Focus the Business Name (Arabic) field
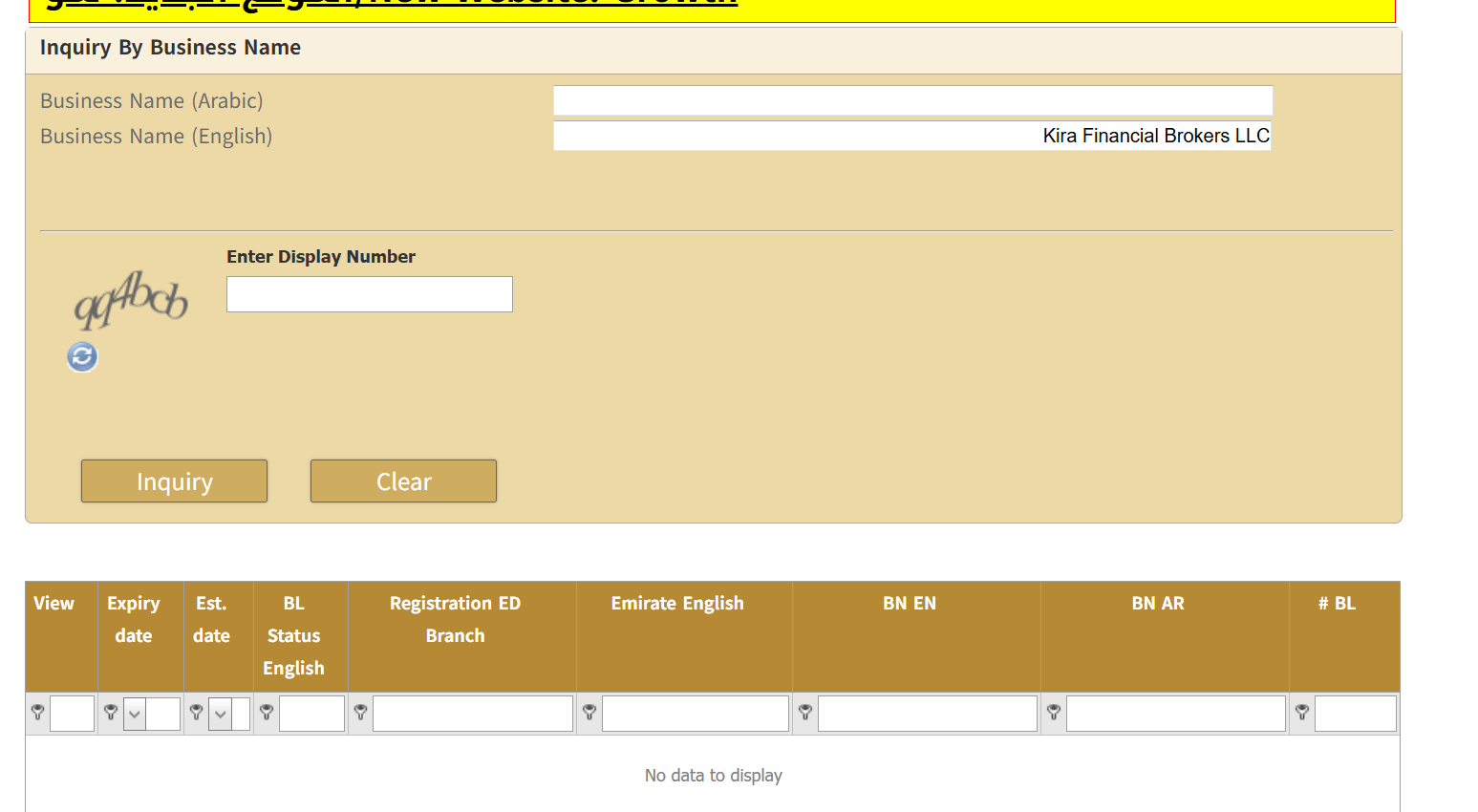The height and width of the screenshot is (812, 1478). click(x=913, y=100)
